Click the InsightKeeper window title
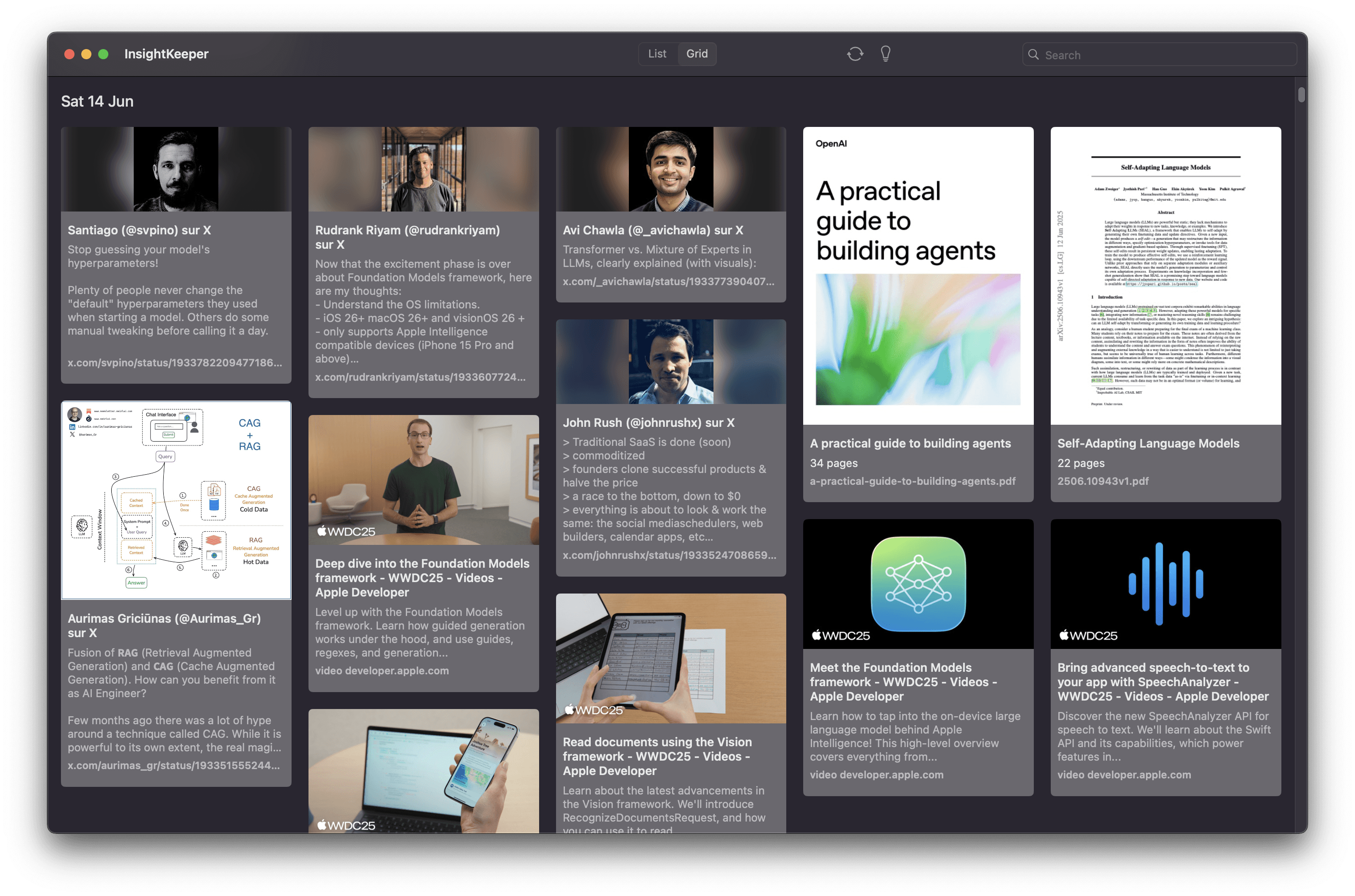Screen dimensions: 1355x896 click(x=166, y=54)
